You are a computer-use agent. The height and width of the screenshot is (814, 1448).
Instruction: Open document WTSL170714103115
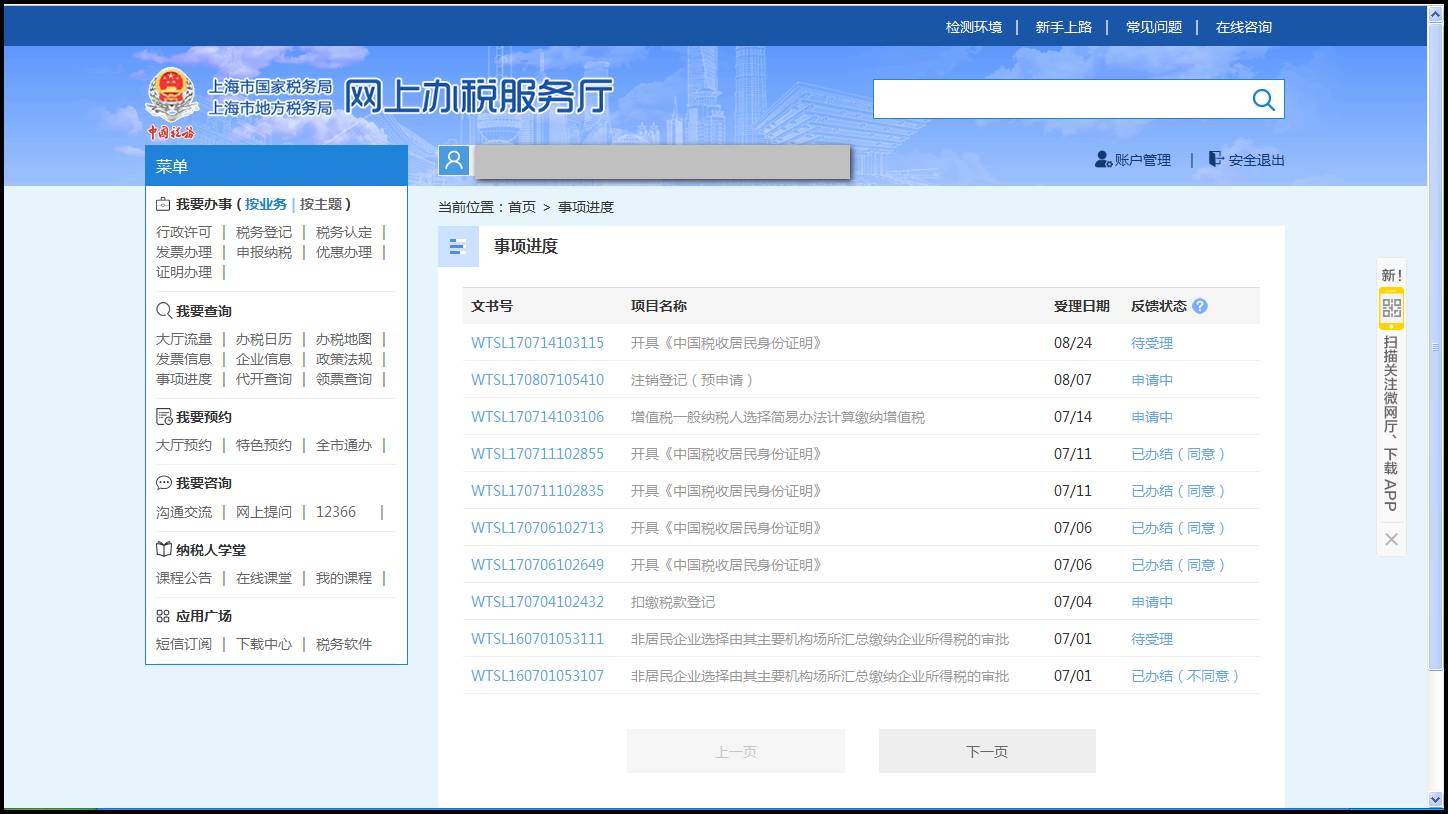tap(538, 343)
